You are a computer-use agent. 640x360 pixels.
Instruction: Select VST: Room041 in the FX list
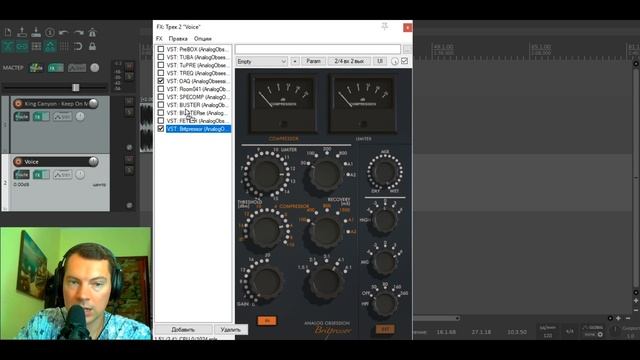point(198,89)
